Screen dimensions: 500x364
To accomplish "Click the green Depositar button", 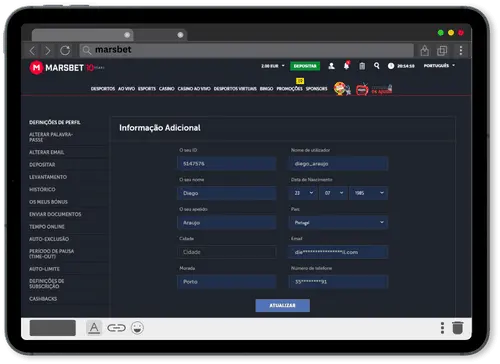I will [x=305, y=66].
